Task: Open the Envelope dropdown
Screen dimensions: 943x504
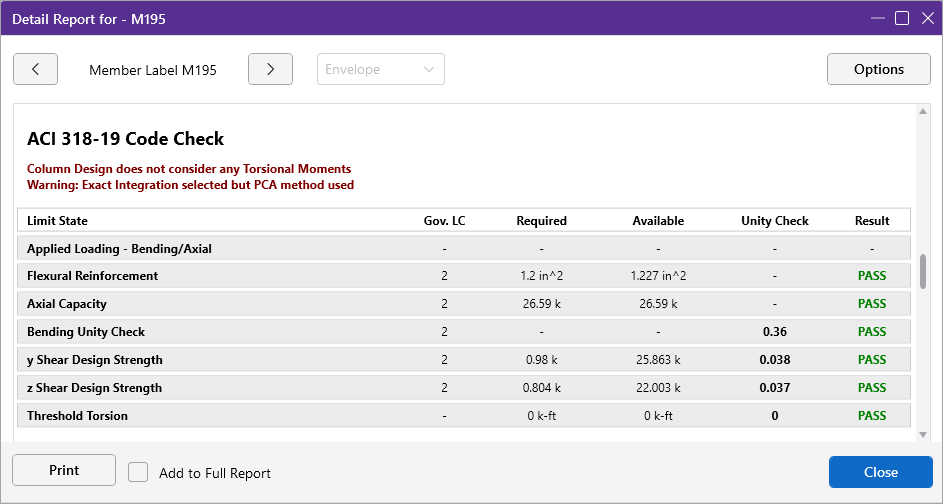Action: [381, 70]
